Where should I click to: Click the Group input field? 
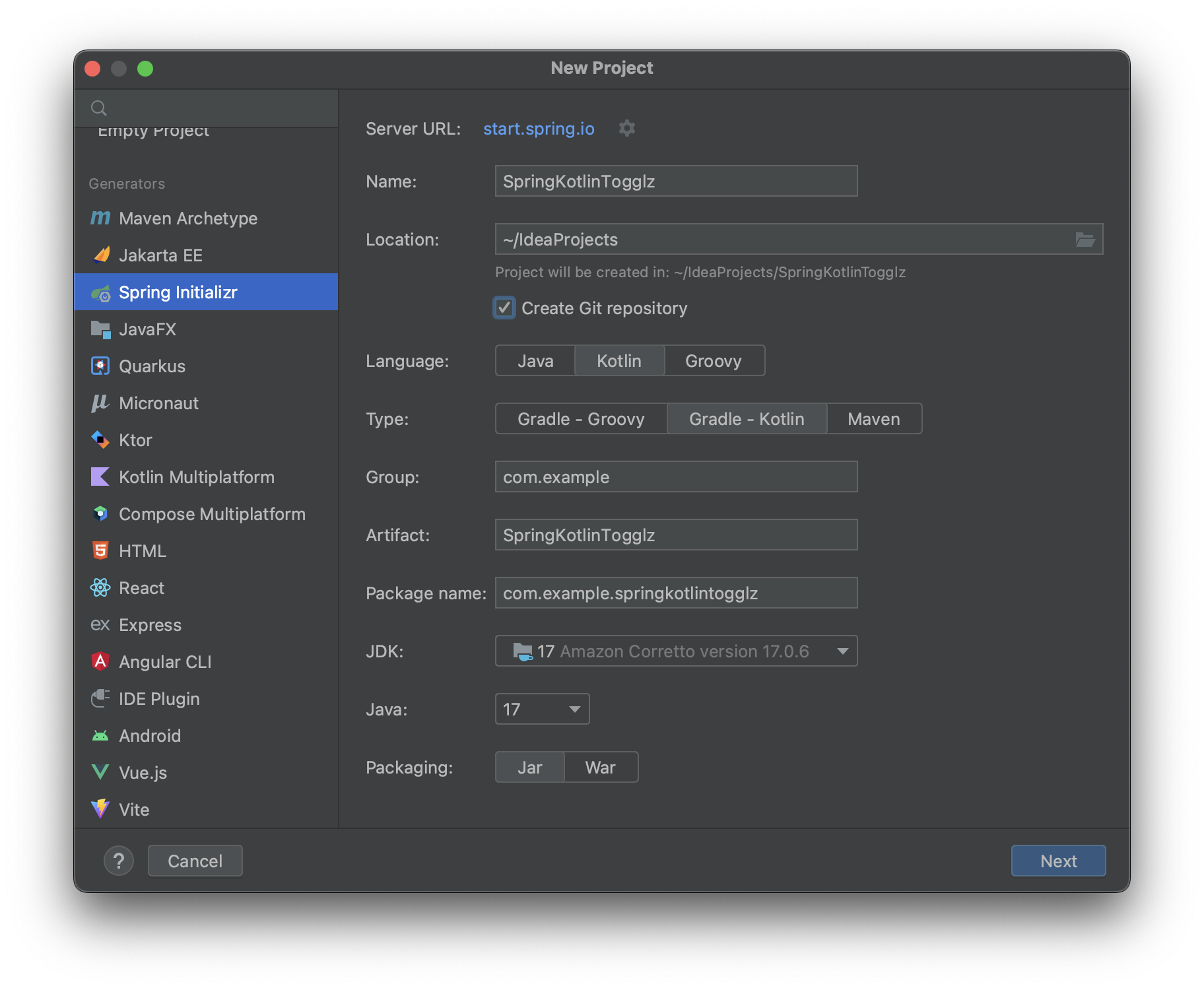click(677, 477)
